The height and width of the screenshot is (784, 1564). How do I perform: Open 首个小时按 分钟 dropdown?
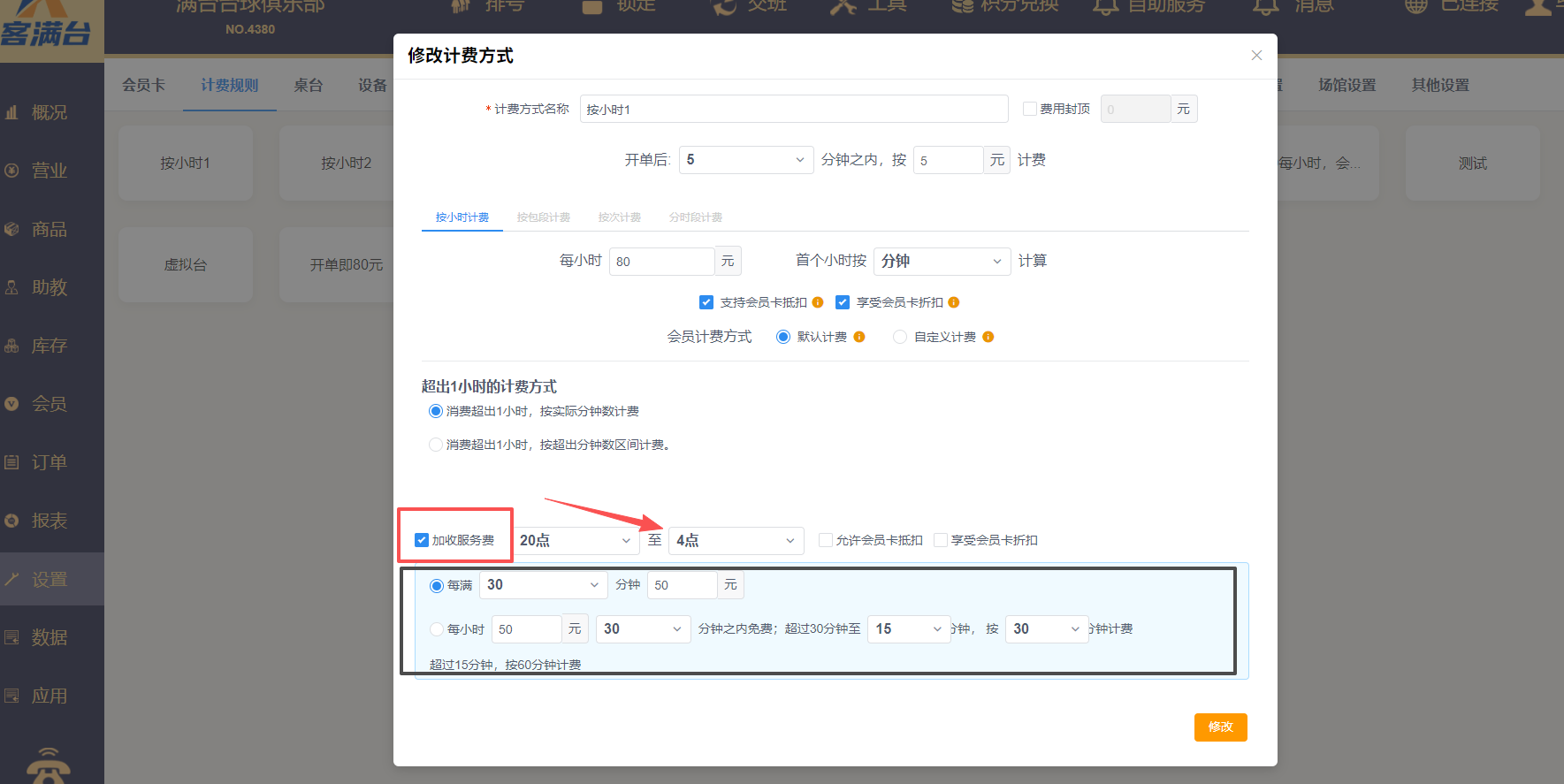[942, 262]
